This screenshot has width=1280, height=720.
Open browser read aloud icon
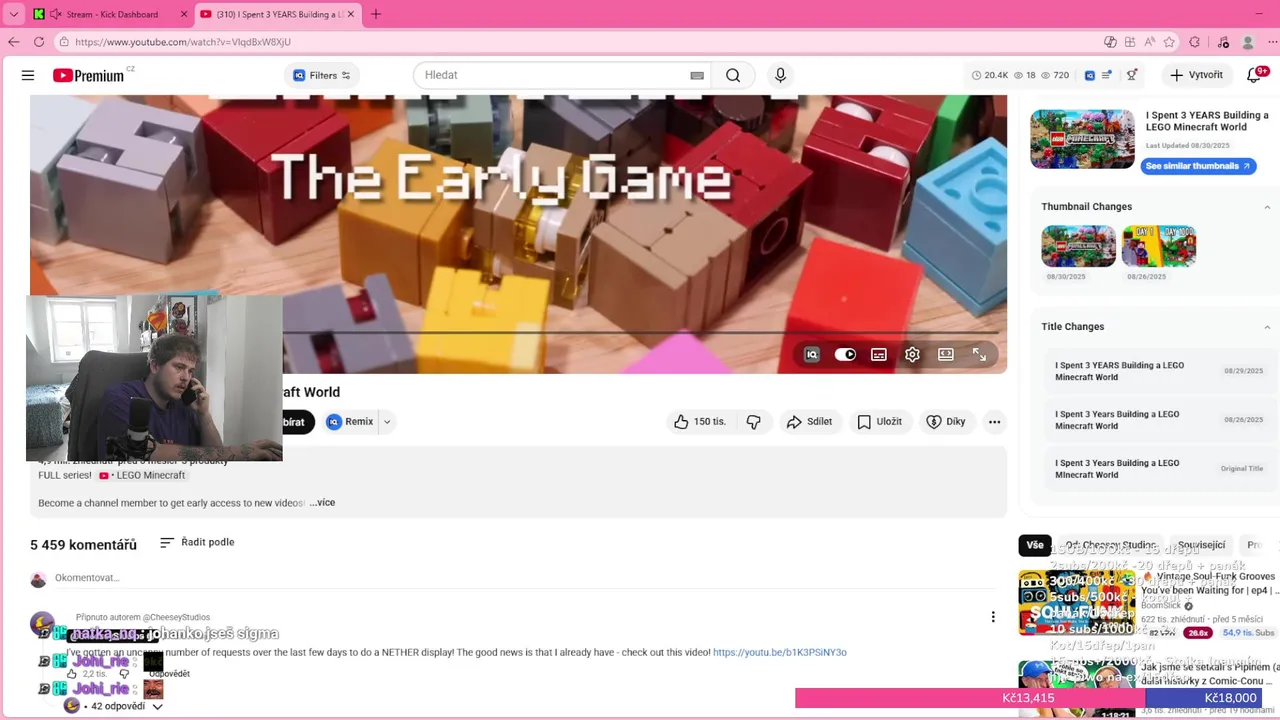(x=1150, y=42)
